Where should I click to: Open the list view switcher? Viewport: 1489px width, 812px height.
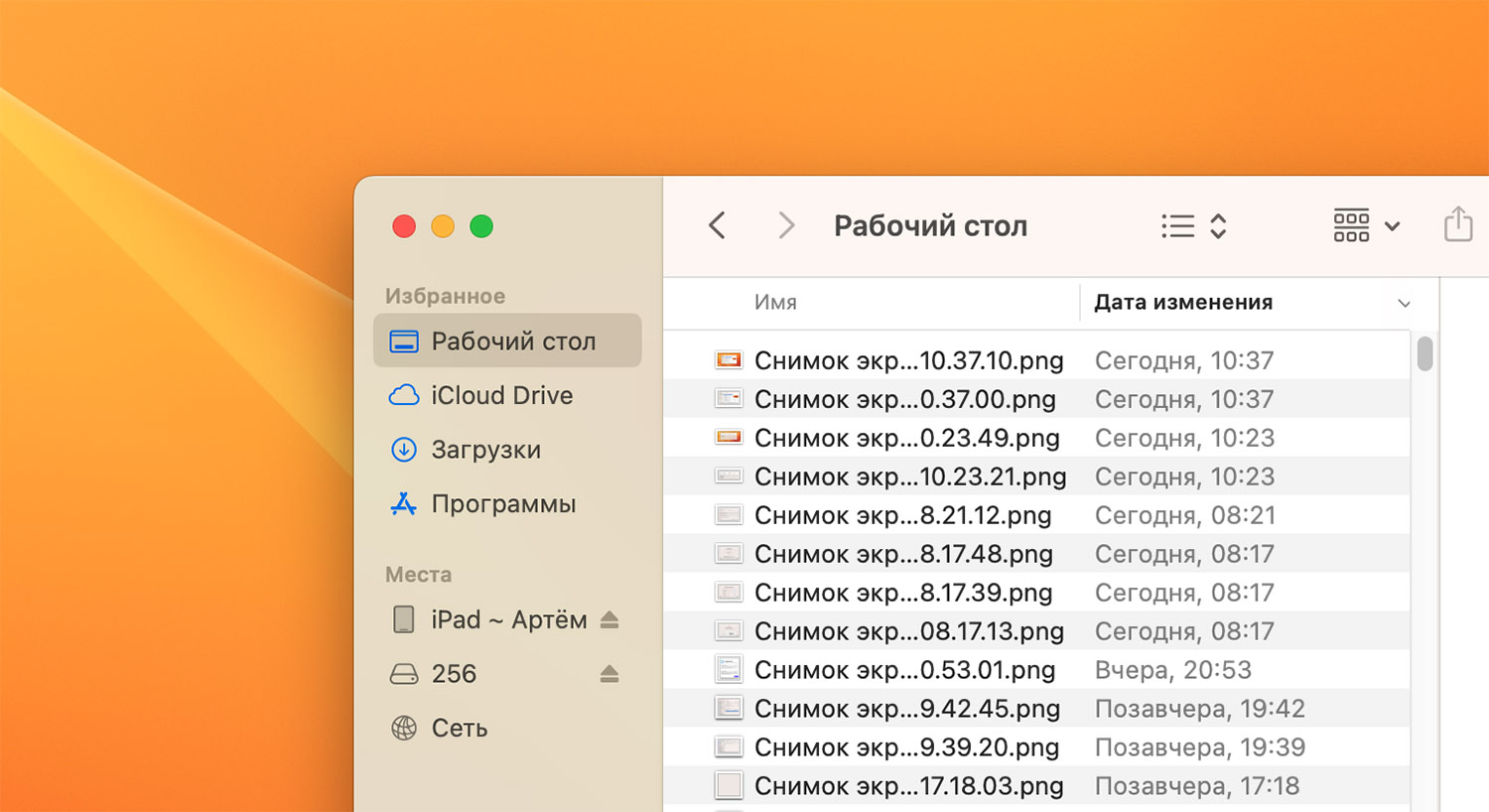(1194, 226)
